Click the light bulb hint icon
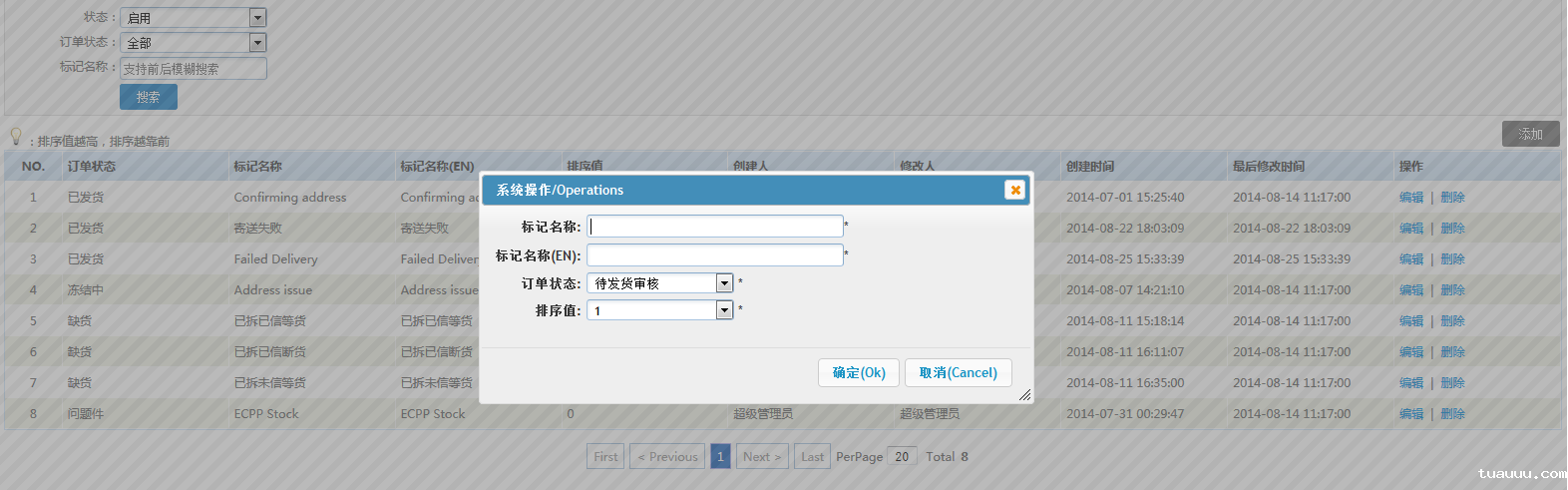Screen dimensions: 1568x490 16,136
